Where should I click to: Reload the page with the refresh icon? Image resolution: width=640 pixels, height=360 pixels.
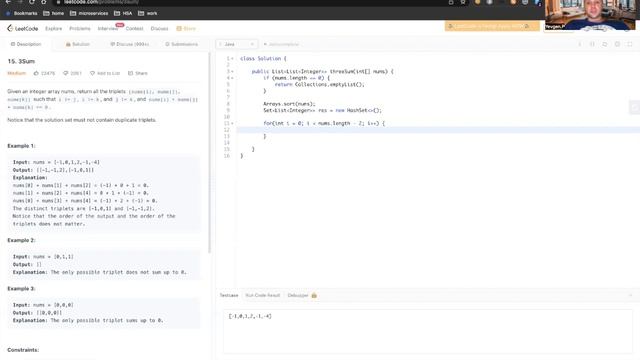31,2
